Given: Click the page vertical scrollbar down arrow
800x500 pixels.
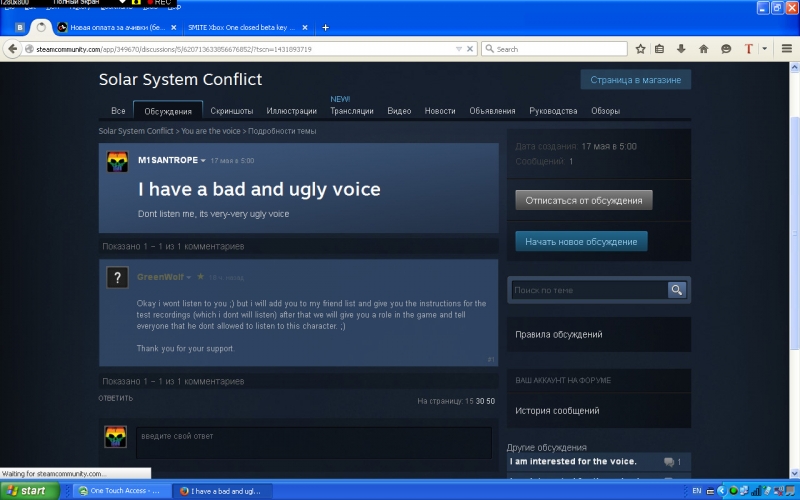Looking at the screenshot, I should coord(794,473).
